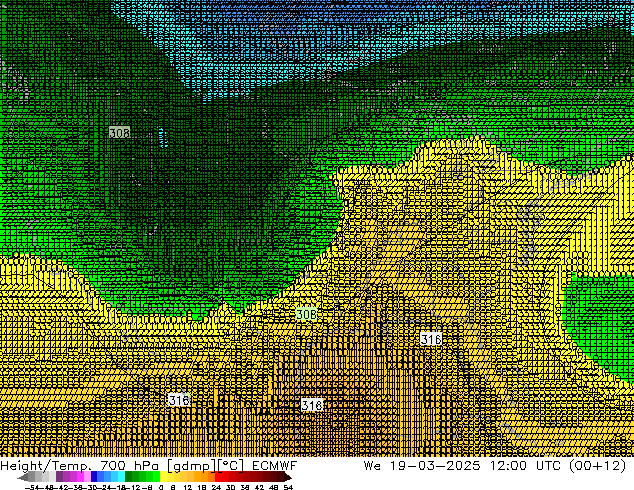Click the '[gdmp]' unit text
This screenshot has width=634, height=490.
point(191,466)
